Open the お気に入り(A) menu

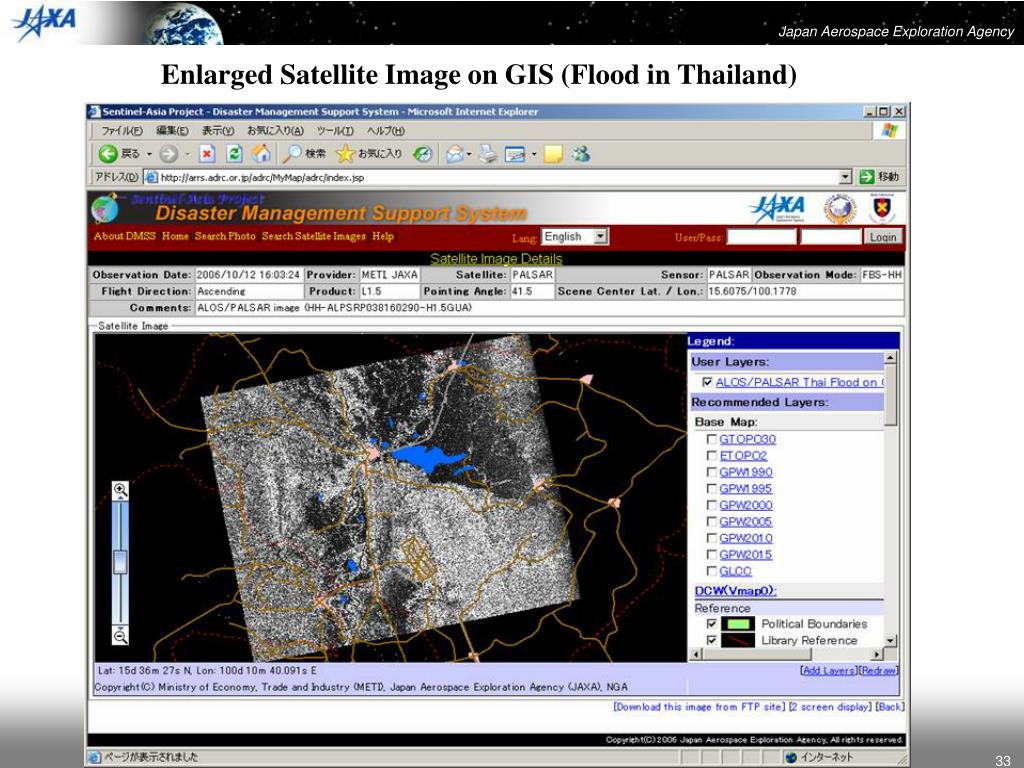[x=275, y=131]
